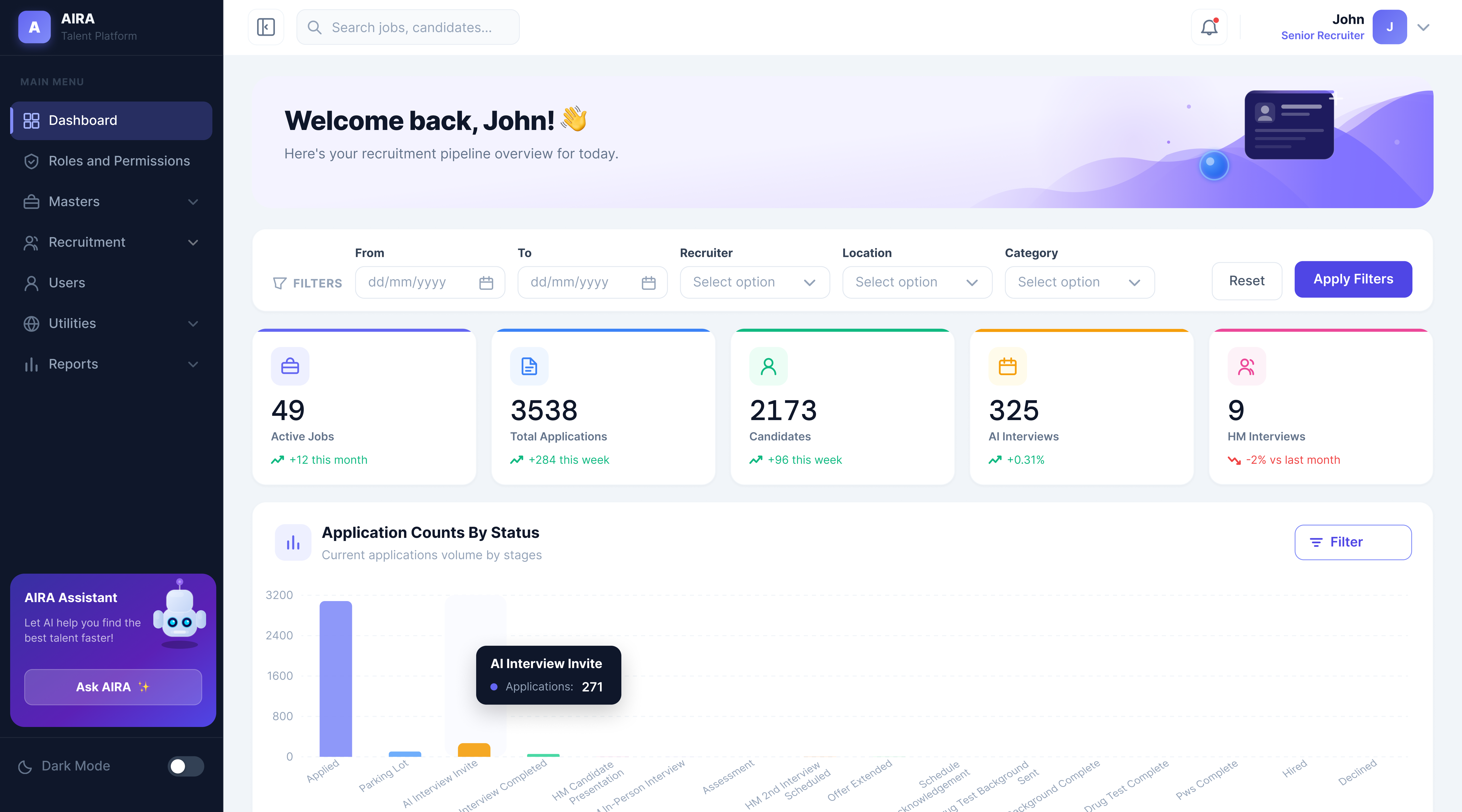Click the Senior Recruiter role link

tap(1322, 35)
